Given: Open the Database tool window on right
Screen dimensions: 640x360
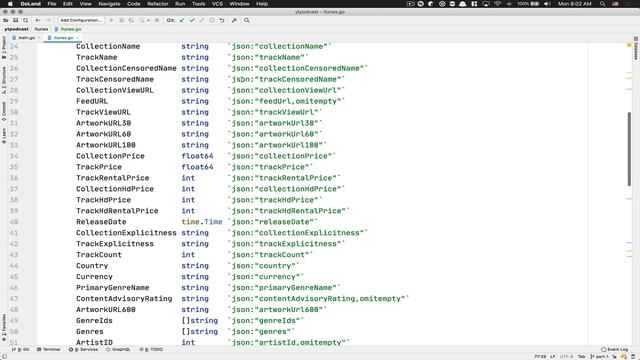Looking at the screenshot, I should tap(636, 47).
